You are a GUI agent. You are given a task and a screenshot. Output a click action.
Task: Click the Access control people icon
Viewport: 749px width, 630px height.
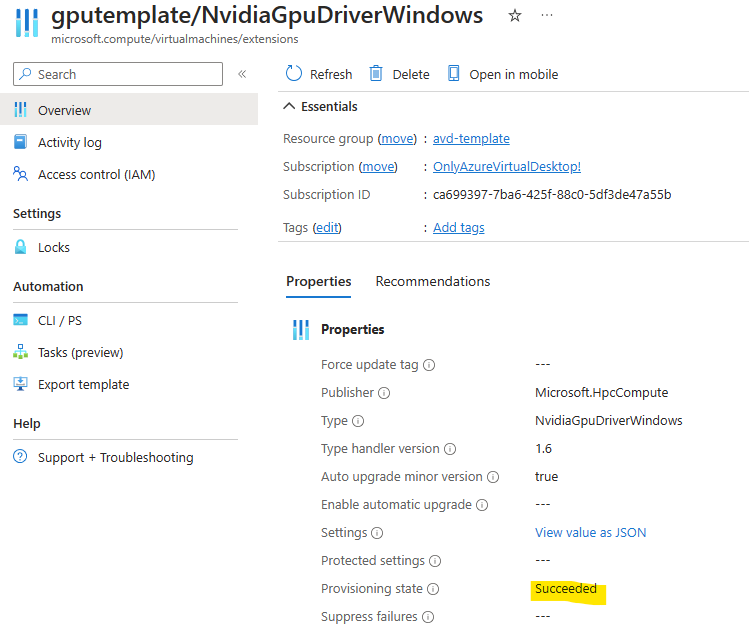(x=20, y=174)
